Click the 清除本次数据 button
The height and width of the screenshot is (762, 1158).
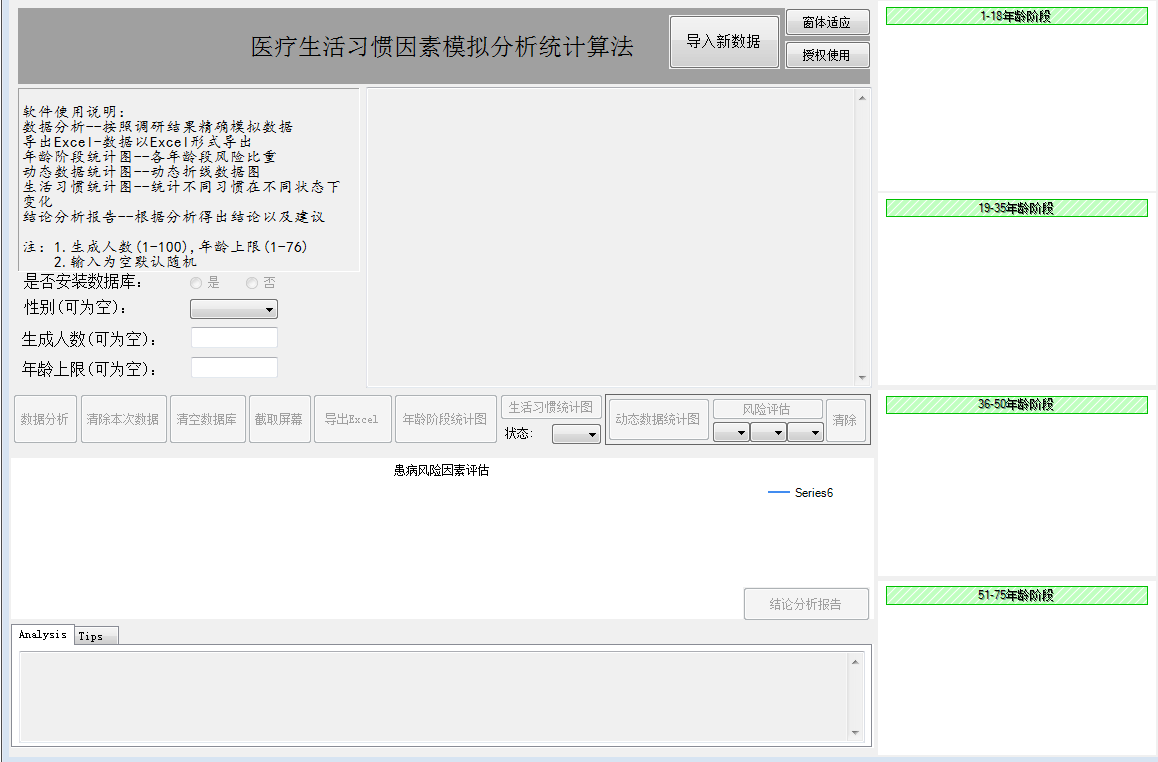[x=123, y=419]
